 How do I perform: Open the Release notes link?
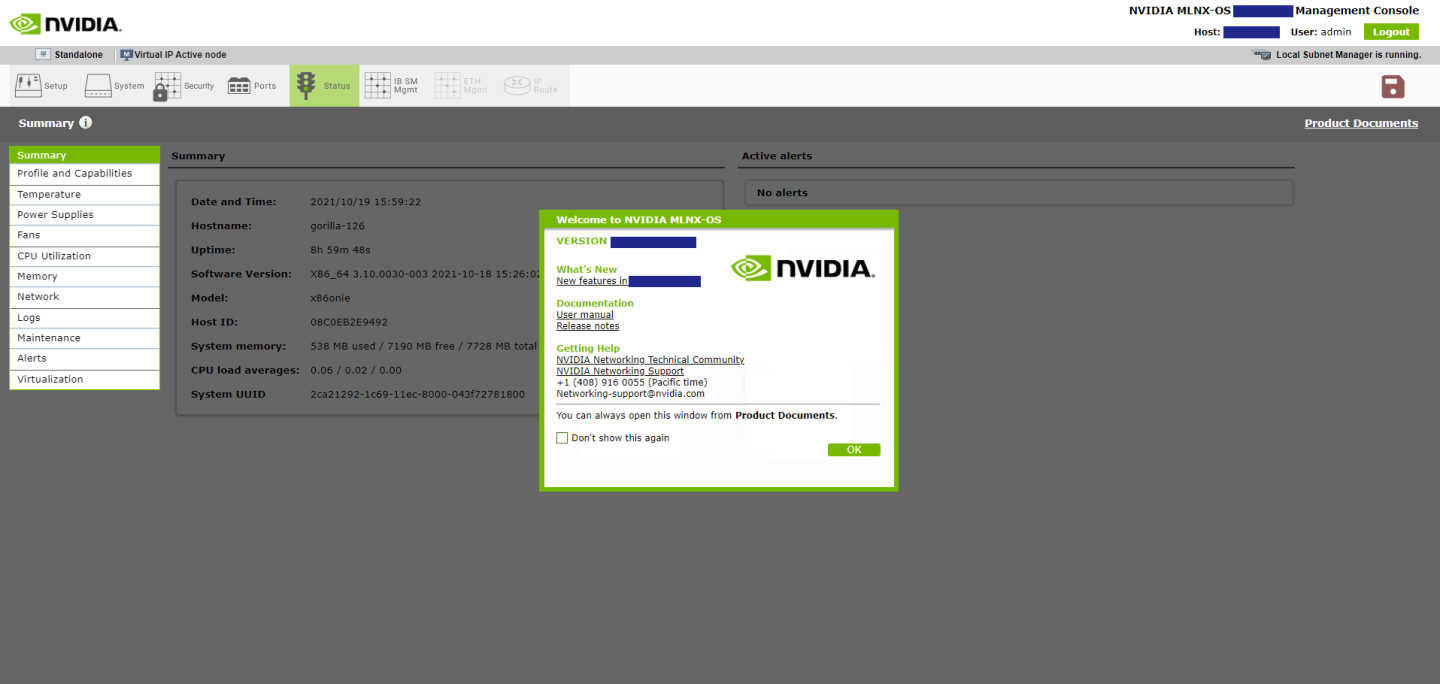point(588,326)
